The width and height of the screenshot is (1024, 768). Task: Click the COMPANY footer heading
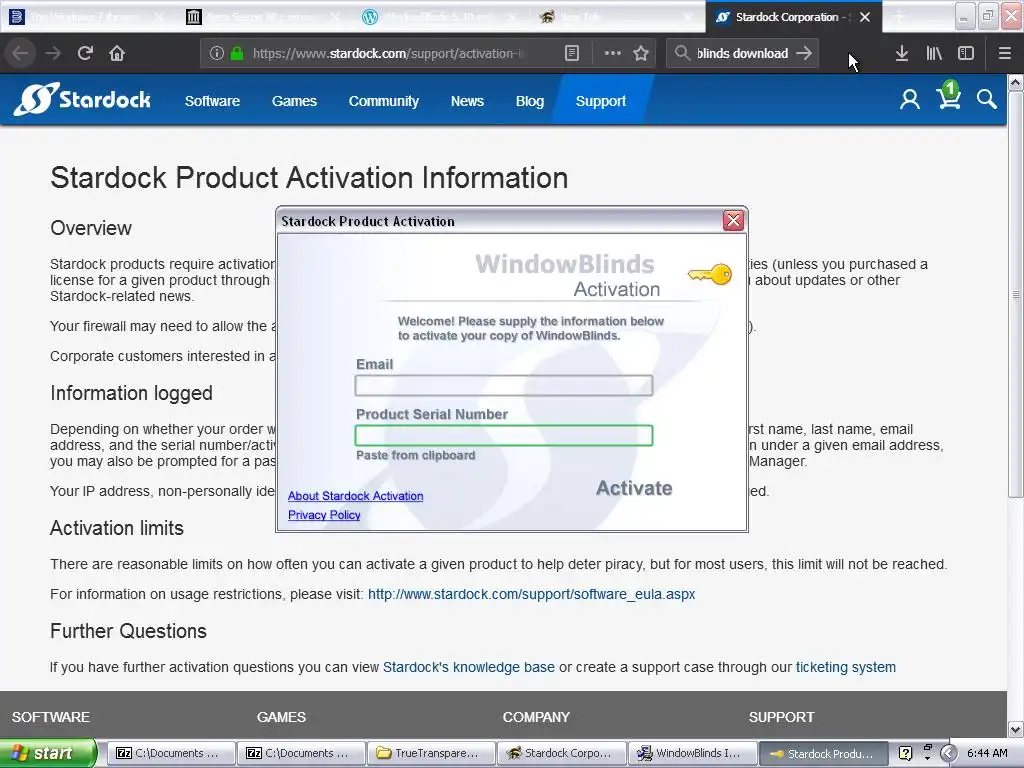pos(536,717)
